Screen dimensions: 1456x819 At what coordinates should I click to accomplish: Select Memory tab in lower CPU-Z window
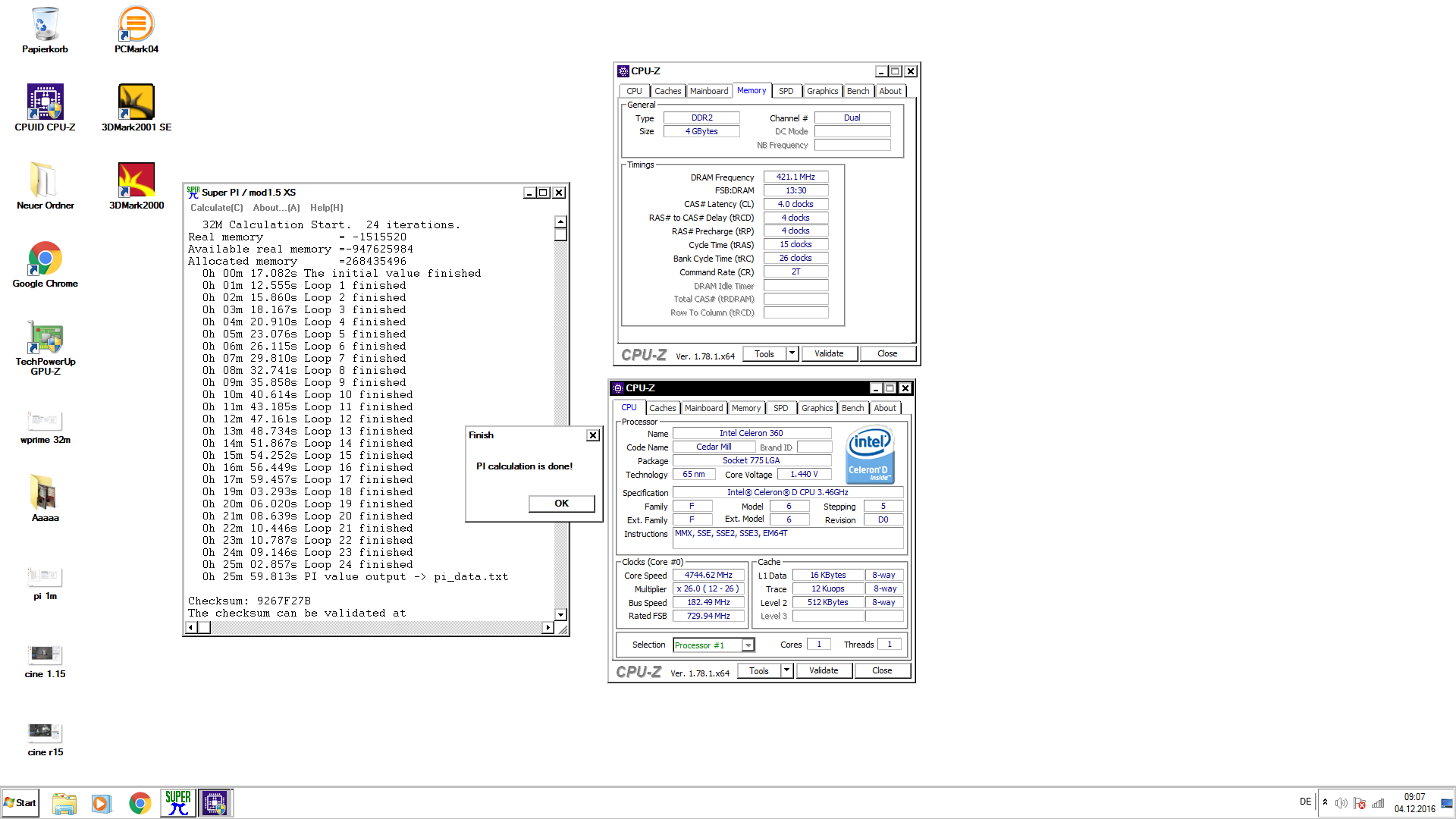746,408
